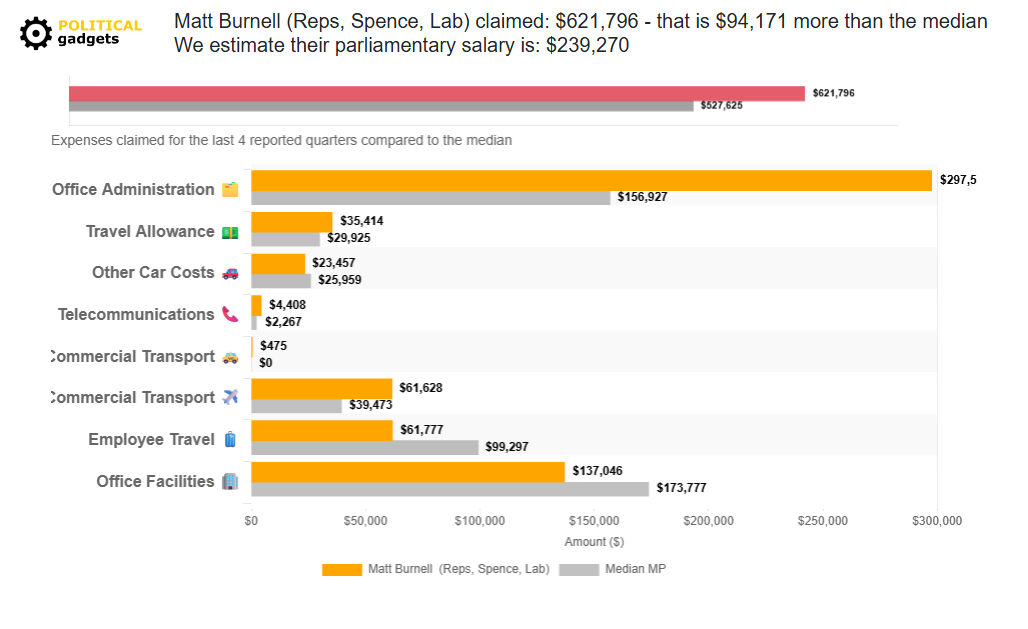The width and height of the screenshot is (1028, 629).
Task: Click the grey $527,625 median total bar
Action: (381, 106)
